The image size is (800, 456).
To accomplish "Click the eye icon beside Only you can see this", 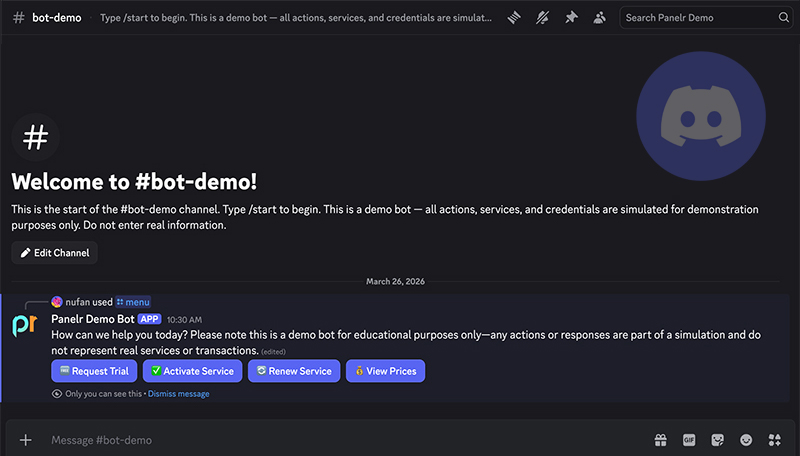I will (x=57, y=394).
